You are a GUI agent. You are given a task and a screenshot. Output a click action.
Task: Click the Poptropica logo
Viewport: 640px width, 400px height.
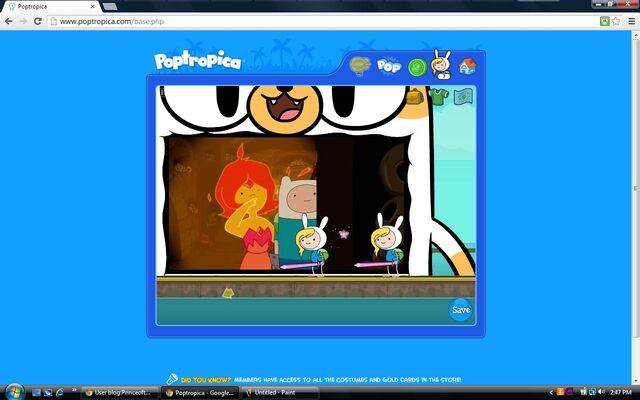coord(198,61)
